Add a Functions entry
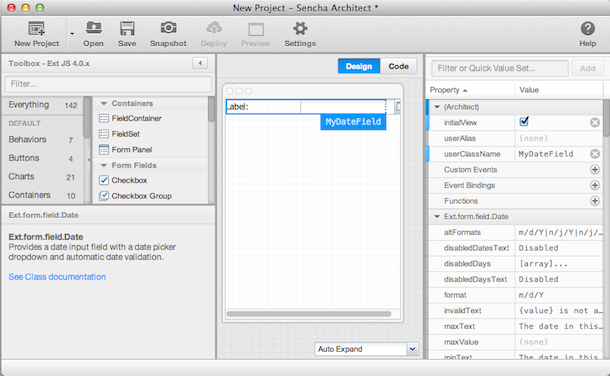Image resolution: width=610 pixels, height=376 pixels. (x=595, y=201)
